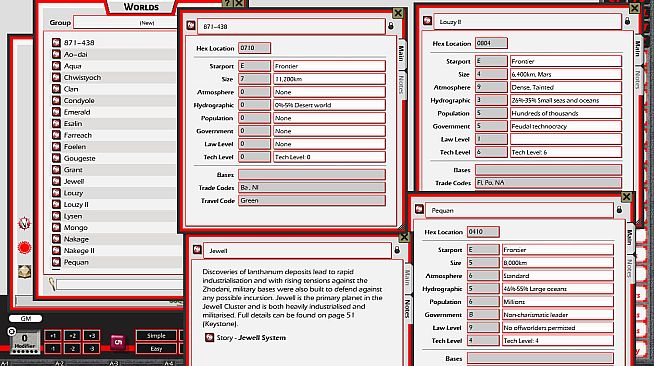Viewport: 654px width, 366px height.
Task: Click the icon beside Esalin in the Worlds list
Action: [56, 123]
